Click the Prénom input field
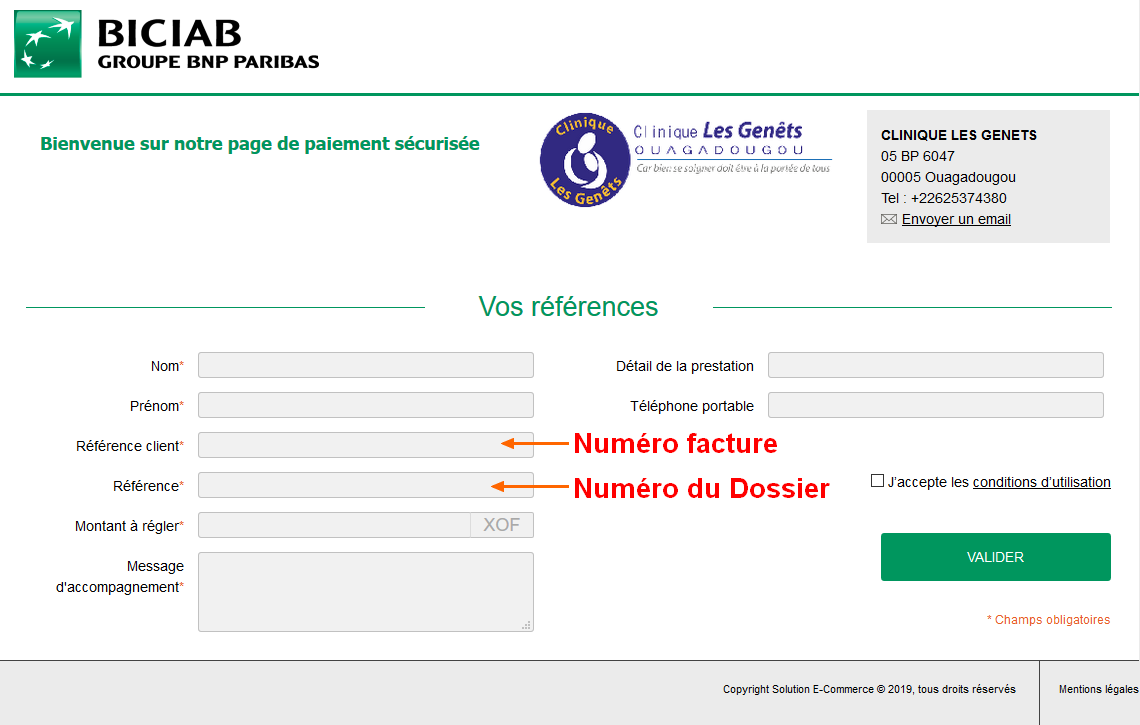Screen dimensions: 1140x725 (x=365, y=404)
